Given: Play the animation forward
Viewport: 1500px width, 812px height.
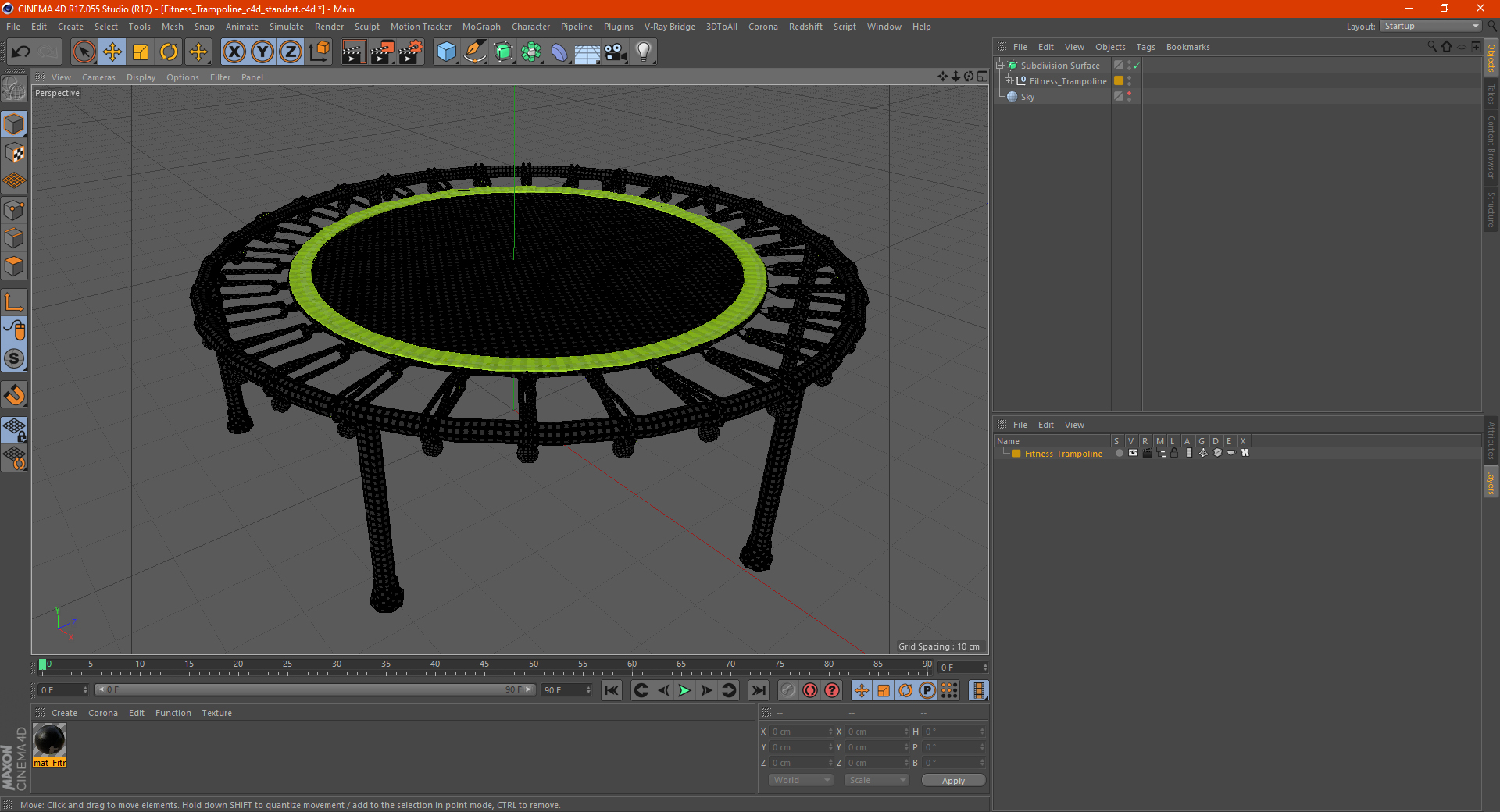Looking at the screenshot, I should pyautogui.click(x=684, y=690).
